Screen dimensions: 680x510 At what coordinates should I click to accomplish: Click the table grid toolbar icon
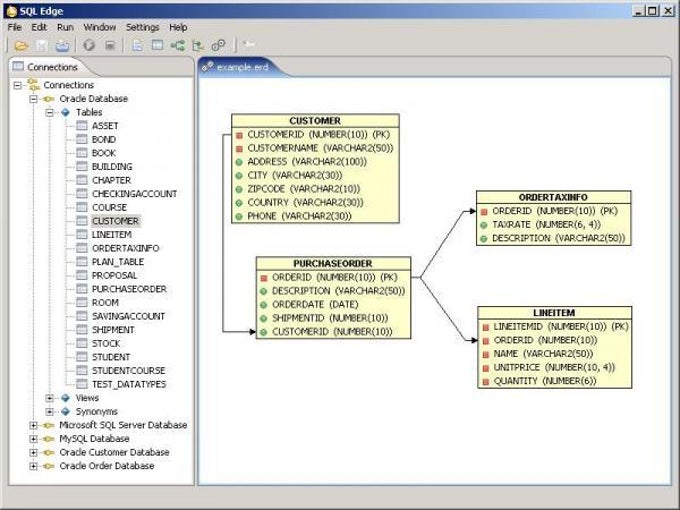157,45
